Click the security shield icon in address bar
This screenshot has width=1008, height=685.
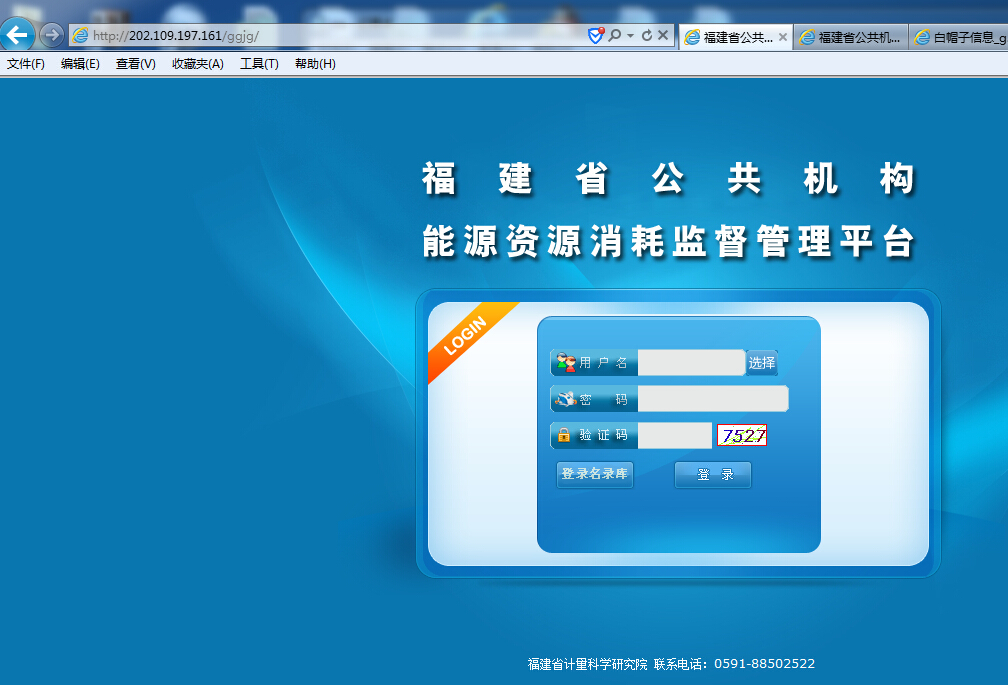coord(596,35)
